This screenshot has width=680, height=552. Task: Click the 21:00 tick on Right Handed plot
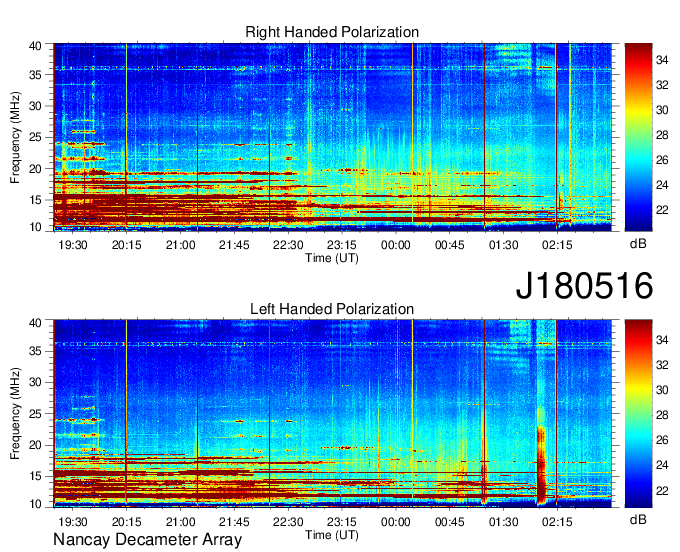click(x=180, y=245)
